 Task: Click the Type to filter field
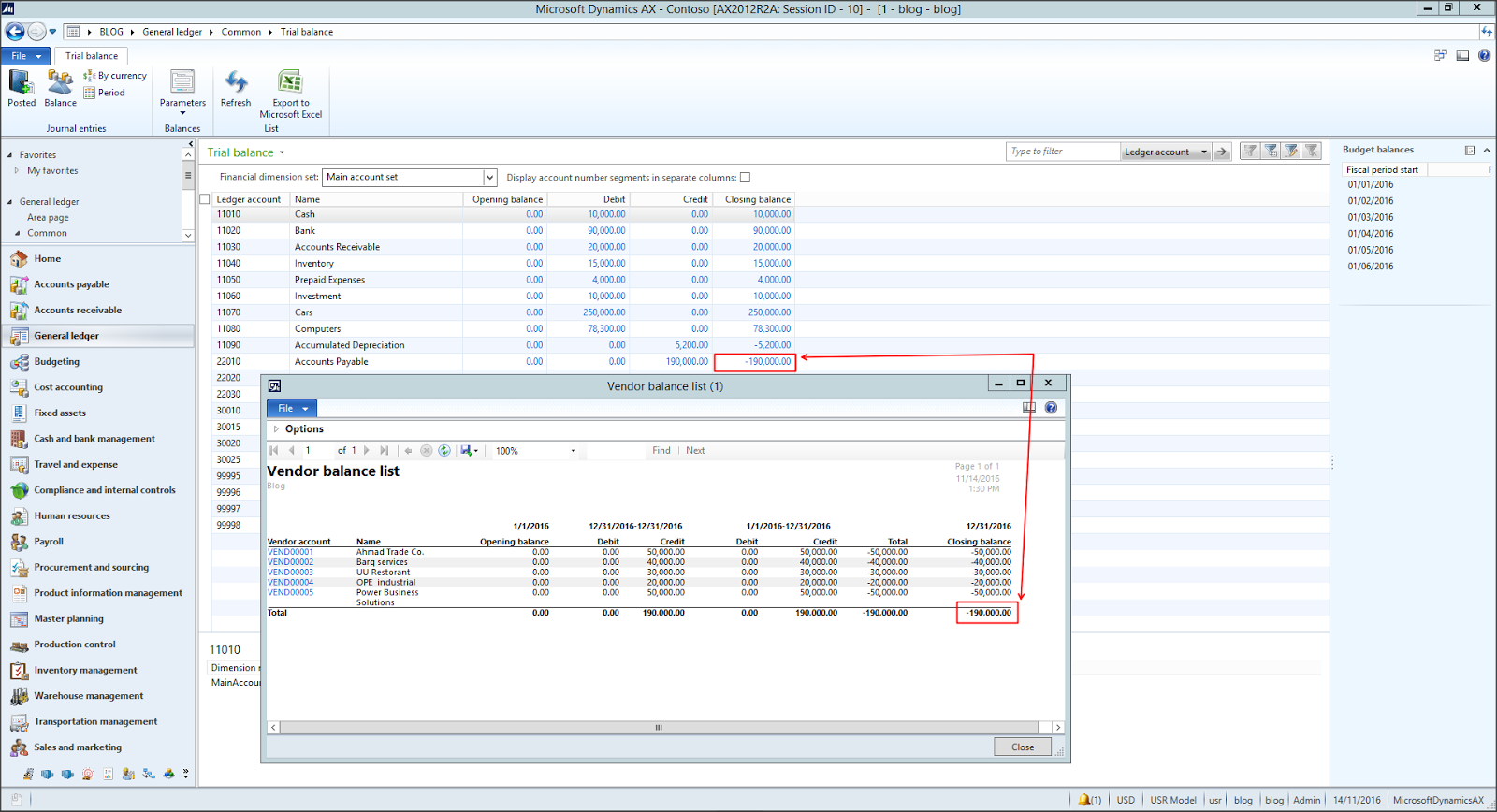click(x=1063, y=152)
